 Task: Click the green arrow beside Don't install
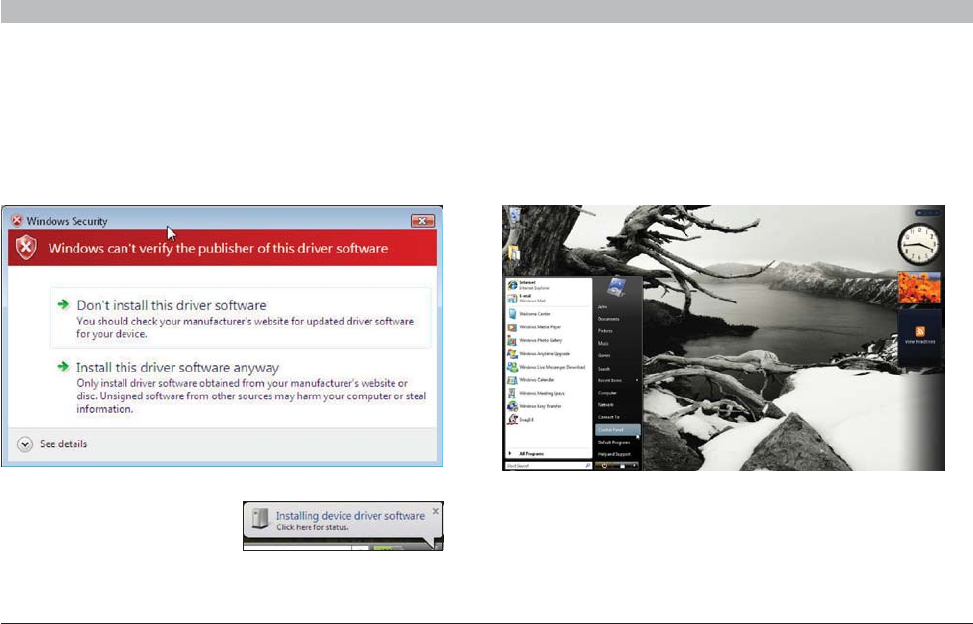click(63, 304)
